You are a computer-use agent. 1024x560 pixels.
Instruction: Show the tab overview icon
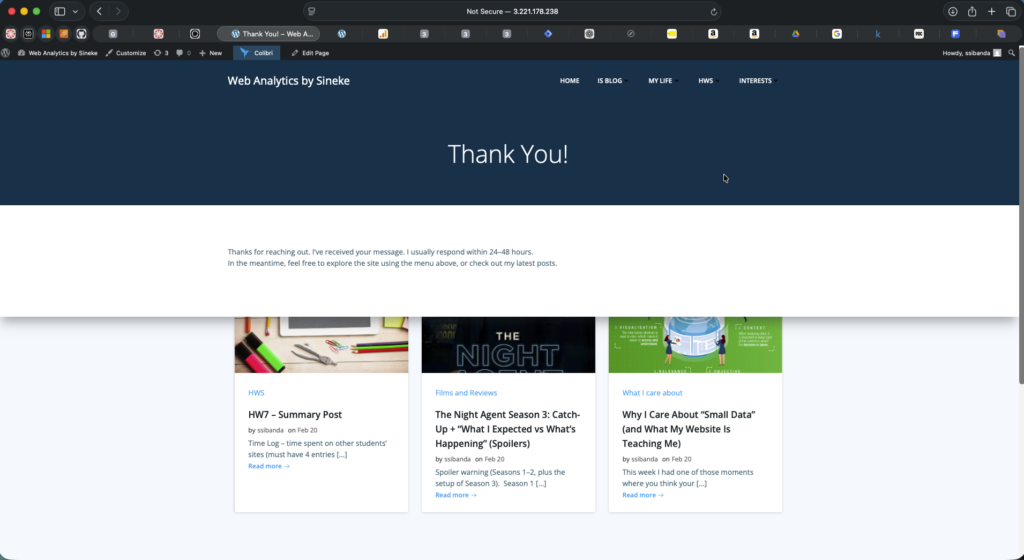[x=1010, y=11]
